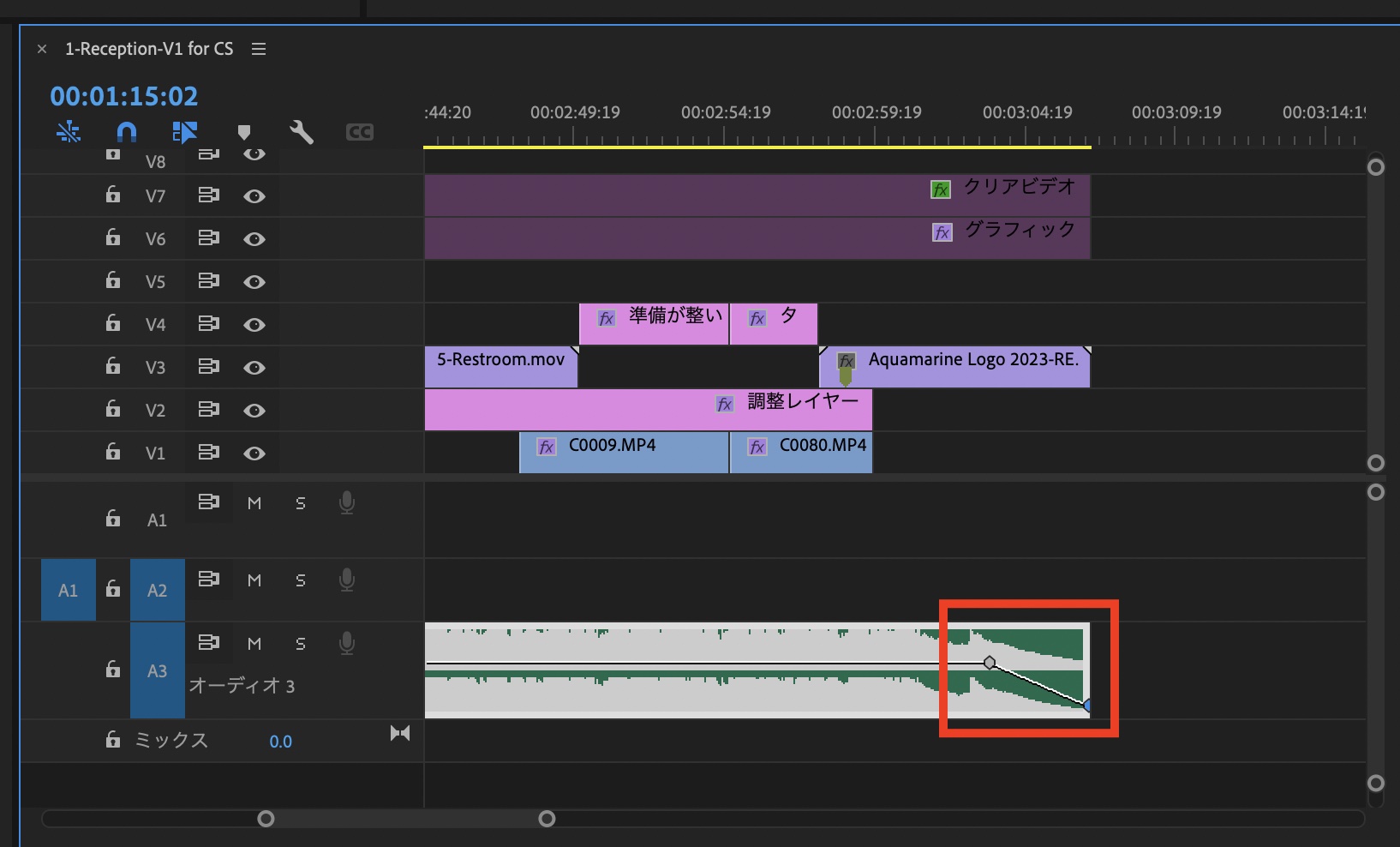Open the sequence panel hamburger menu

pyautogui.click(x=259, y=50)
